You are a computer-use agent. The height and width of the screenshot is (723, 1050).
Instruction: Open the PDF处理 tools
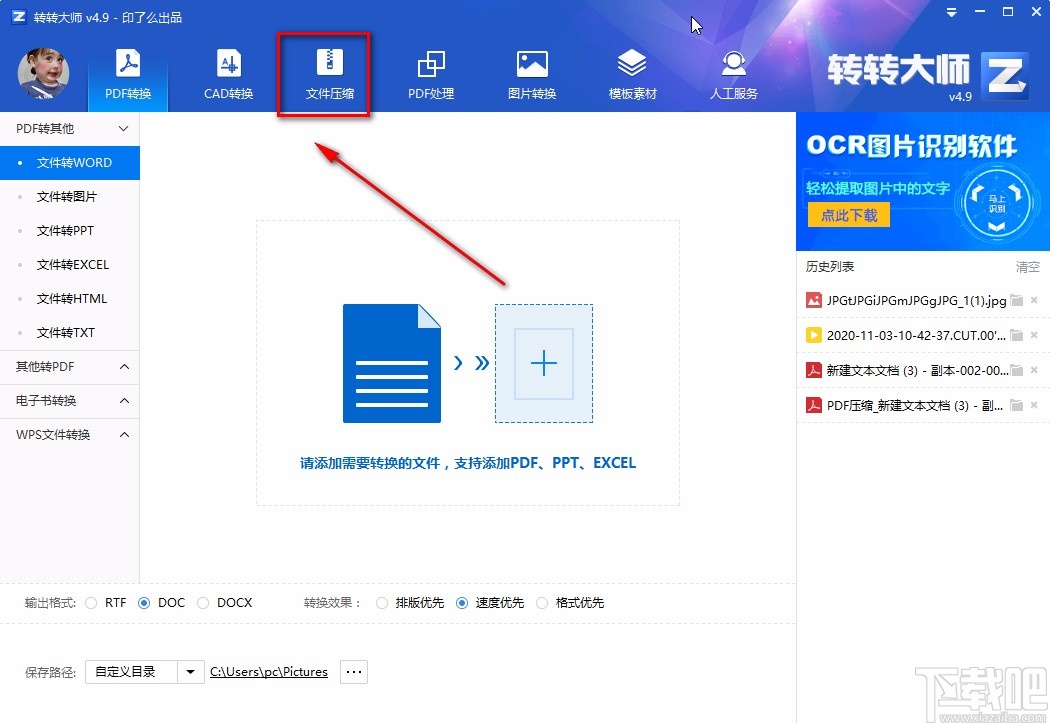pyautogui.click(x=431, y=73)
